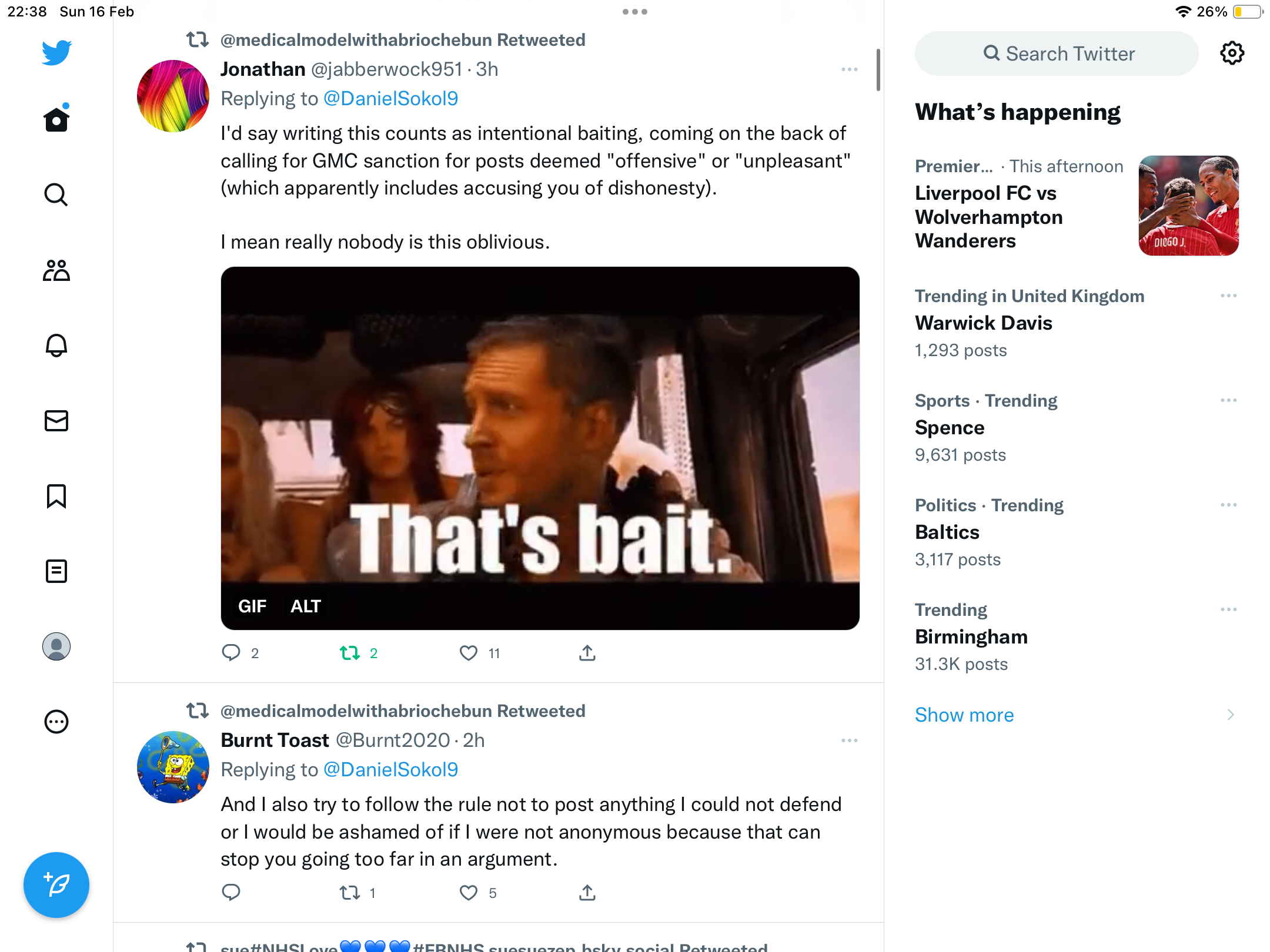The width and height of the screenshot is (1270, 952).
Task: Open more options for Warwick Davis trend
Action: (x=1229, y=296)
